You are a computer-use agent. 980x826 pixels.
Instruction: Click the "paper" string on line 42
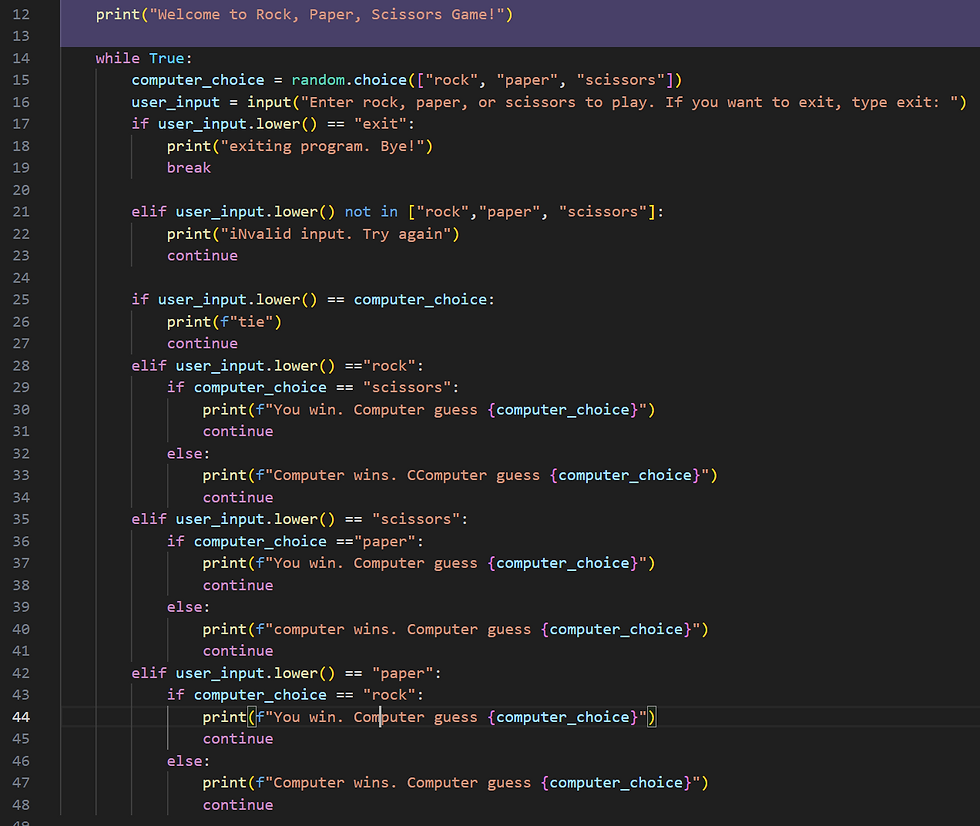[x=402, y=673]
